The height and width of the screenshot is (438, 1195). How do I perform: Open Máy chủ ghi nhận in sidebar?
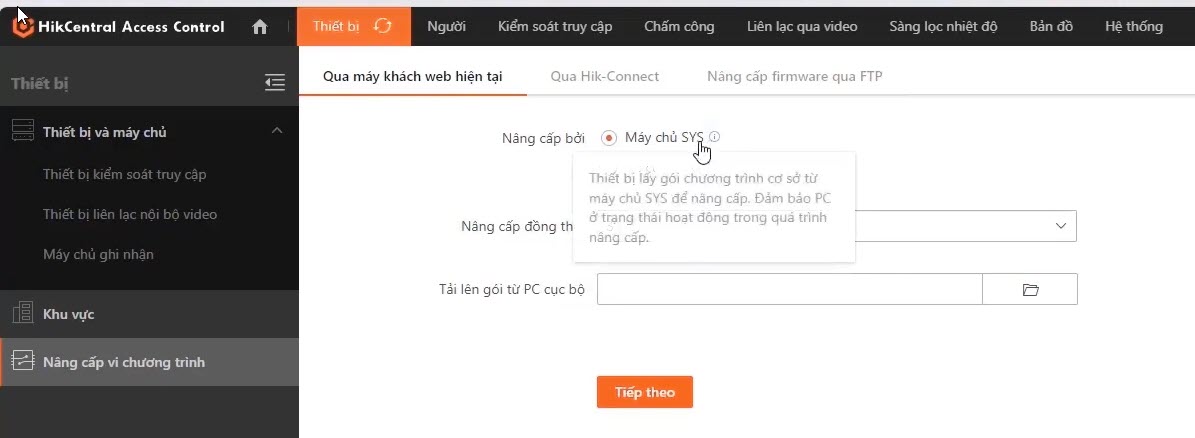point(98,255)
